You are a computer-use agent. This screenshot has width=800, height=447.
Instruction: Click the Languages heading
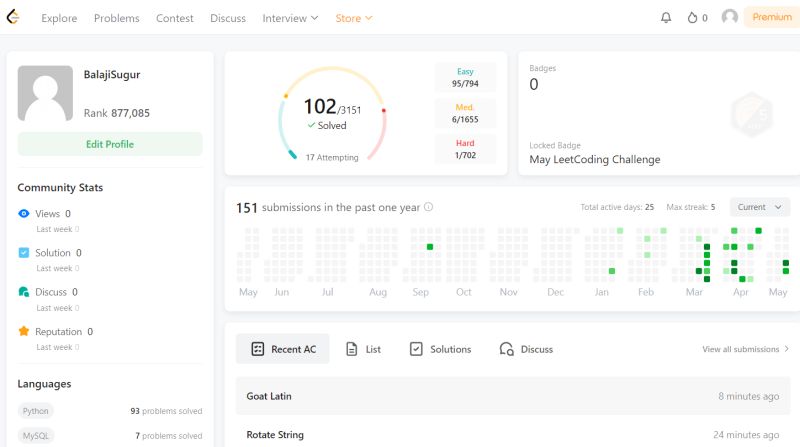[44, 384]
